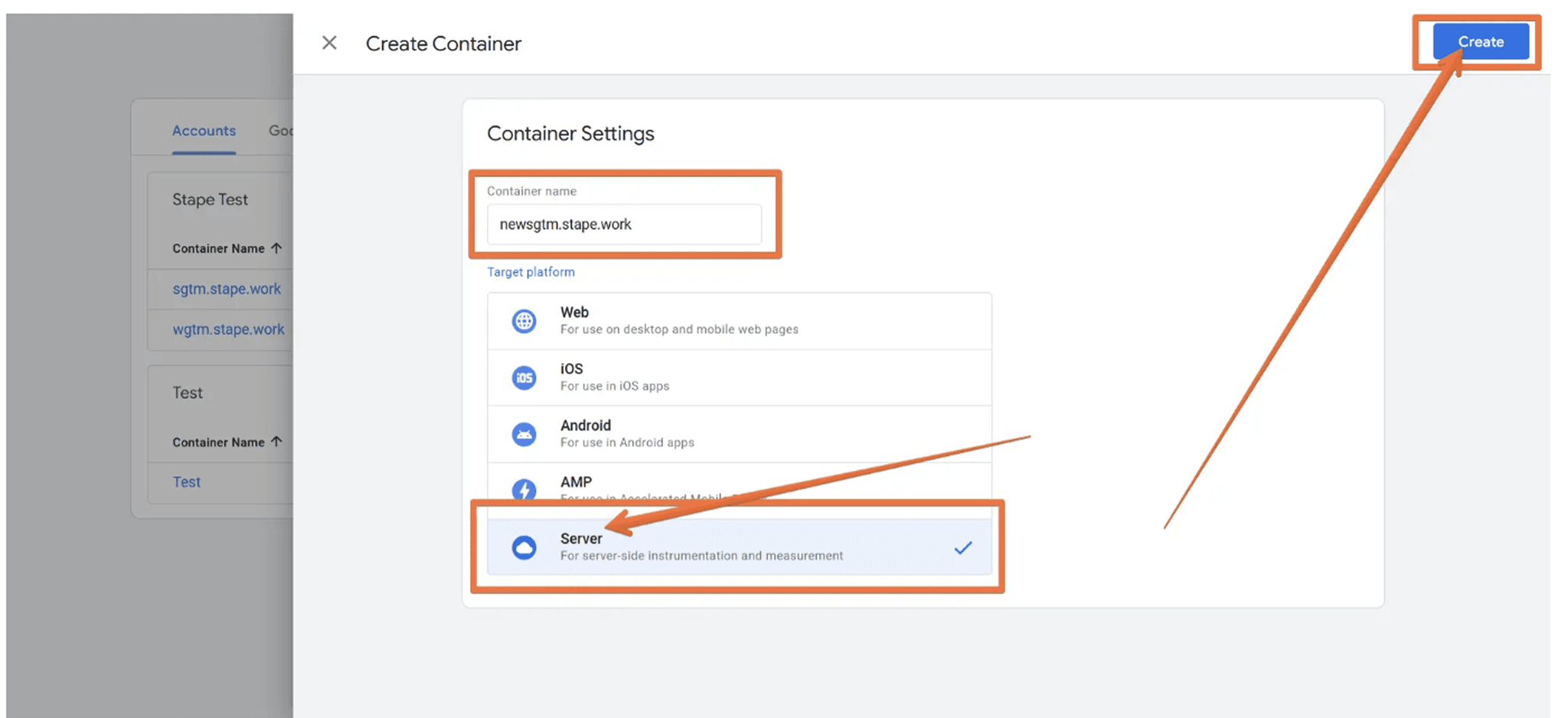The height and width of the screenshot is (718, 1568).
Task: Close the Create Container dialog with X
Action: coord(329,43)
